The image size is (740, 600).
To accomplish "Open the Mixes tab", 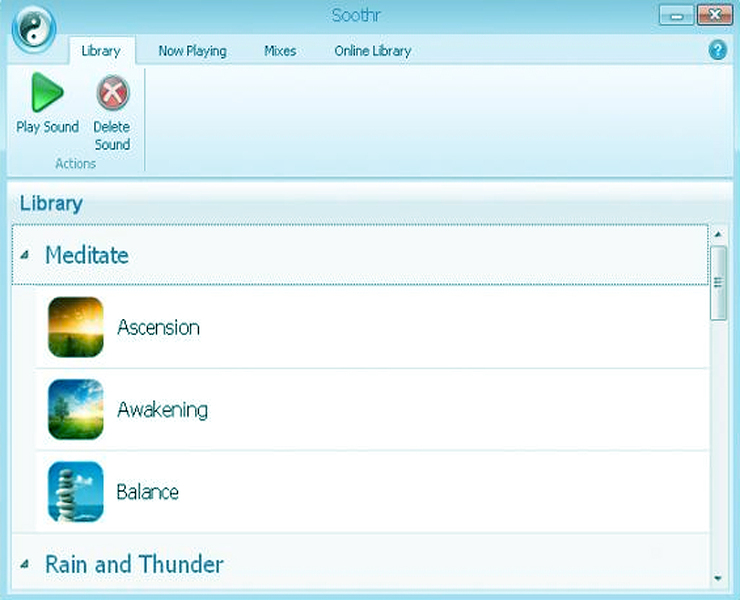I will click(280, 51).
